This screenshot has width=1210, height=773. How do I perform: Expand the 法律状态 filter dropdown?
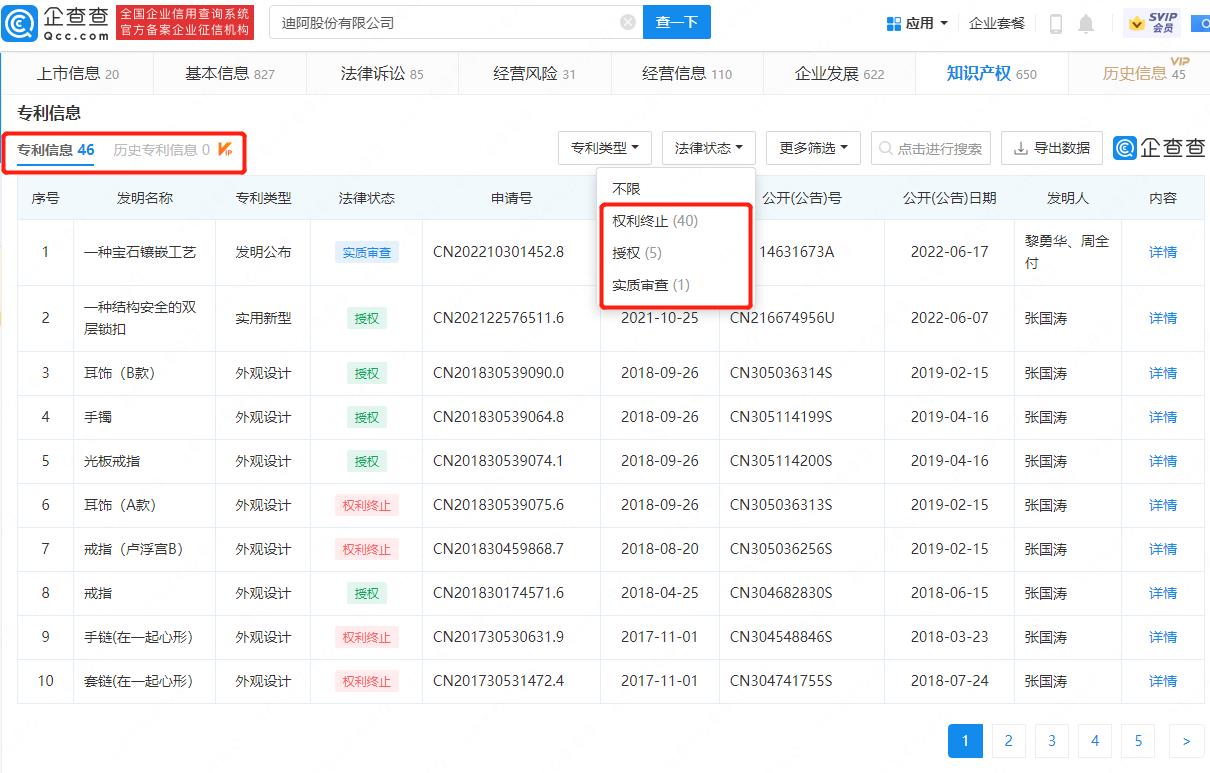[x=709, y=148]
